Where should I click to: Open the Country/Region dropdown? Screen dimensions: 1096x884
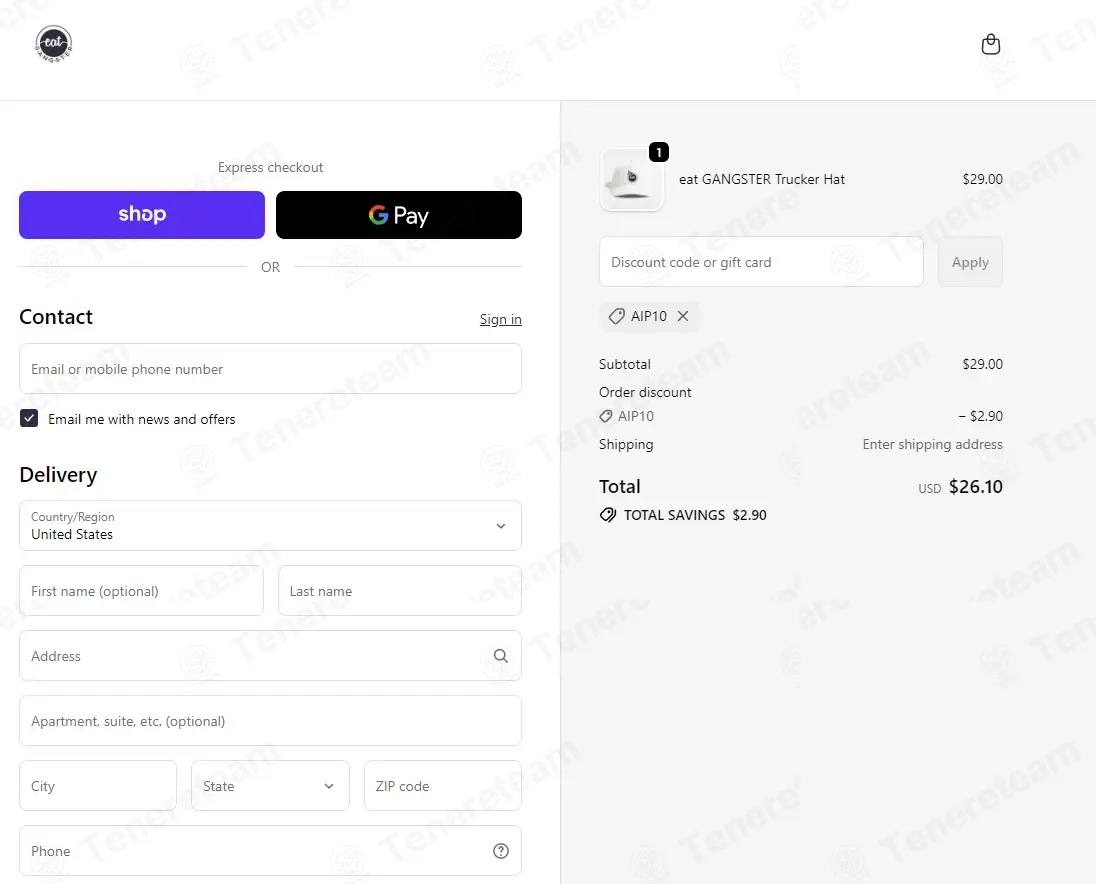pos(271,526)
